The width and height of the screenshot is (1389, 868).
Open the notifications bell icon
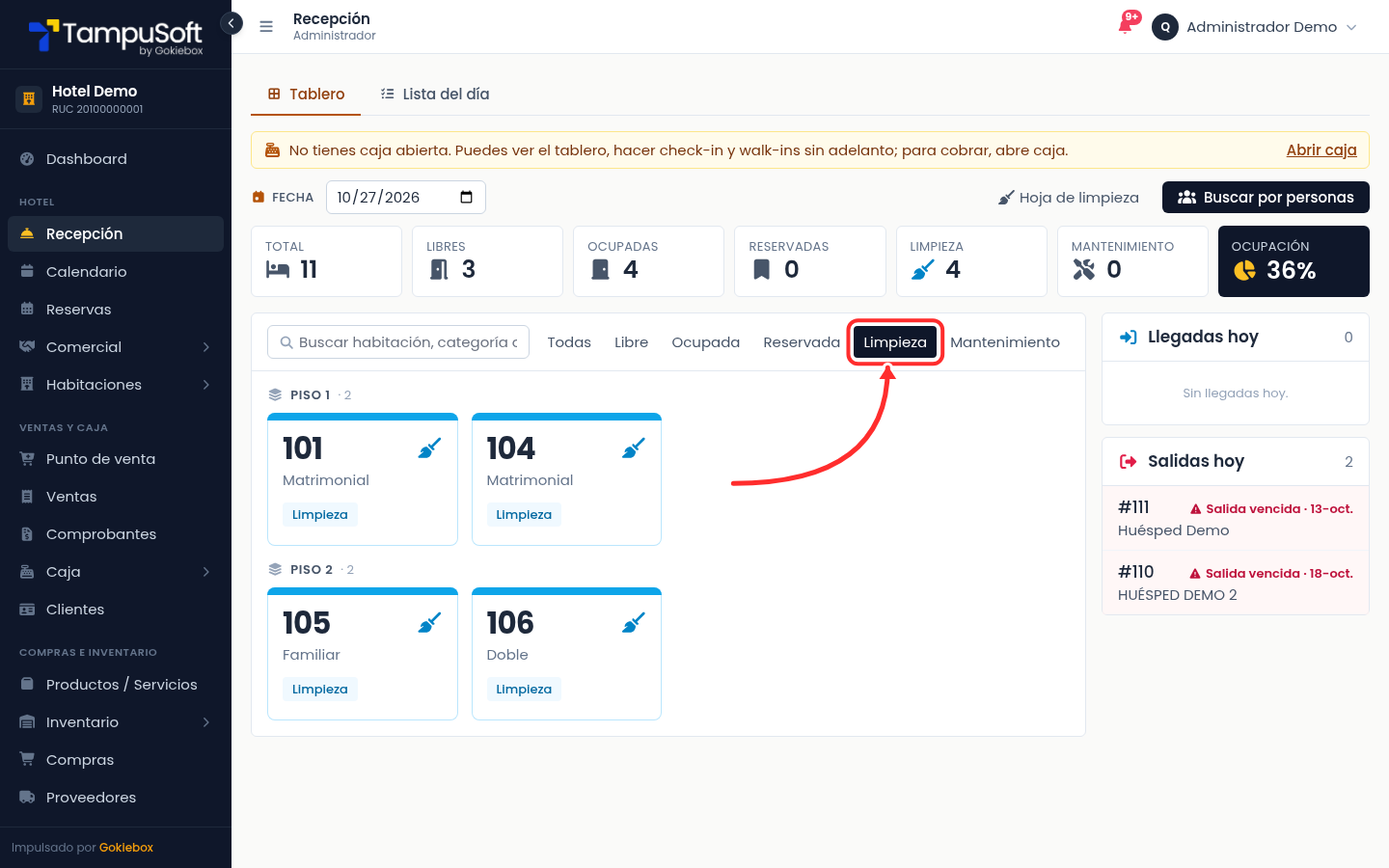click(x=1126, y=25)
